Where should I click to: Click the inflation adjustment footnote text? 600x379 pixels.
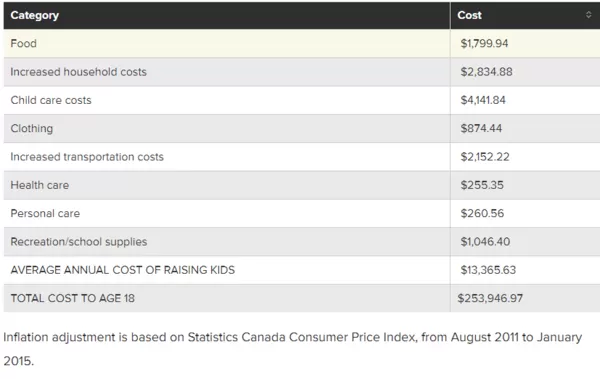(x=293, y=349)
